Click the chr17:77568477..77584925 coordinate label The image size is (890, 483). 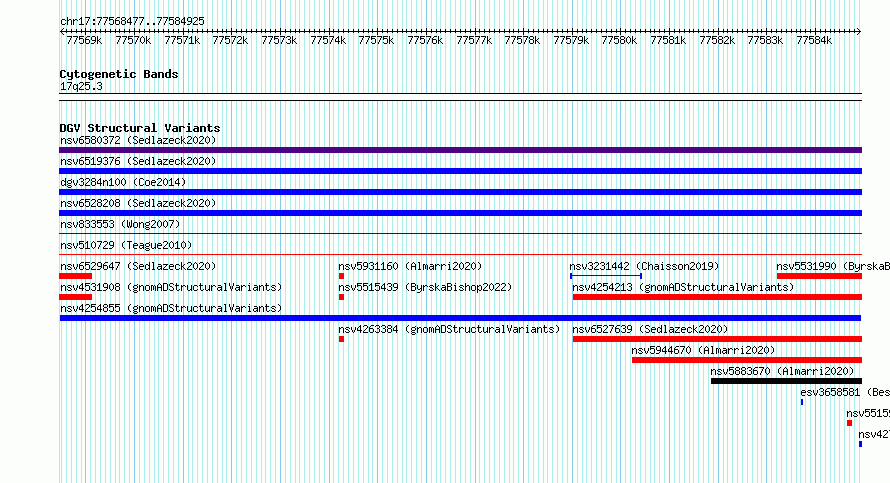coord(132,21)
